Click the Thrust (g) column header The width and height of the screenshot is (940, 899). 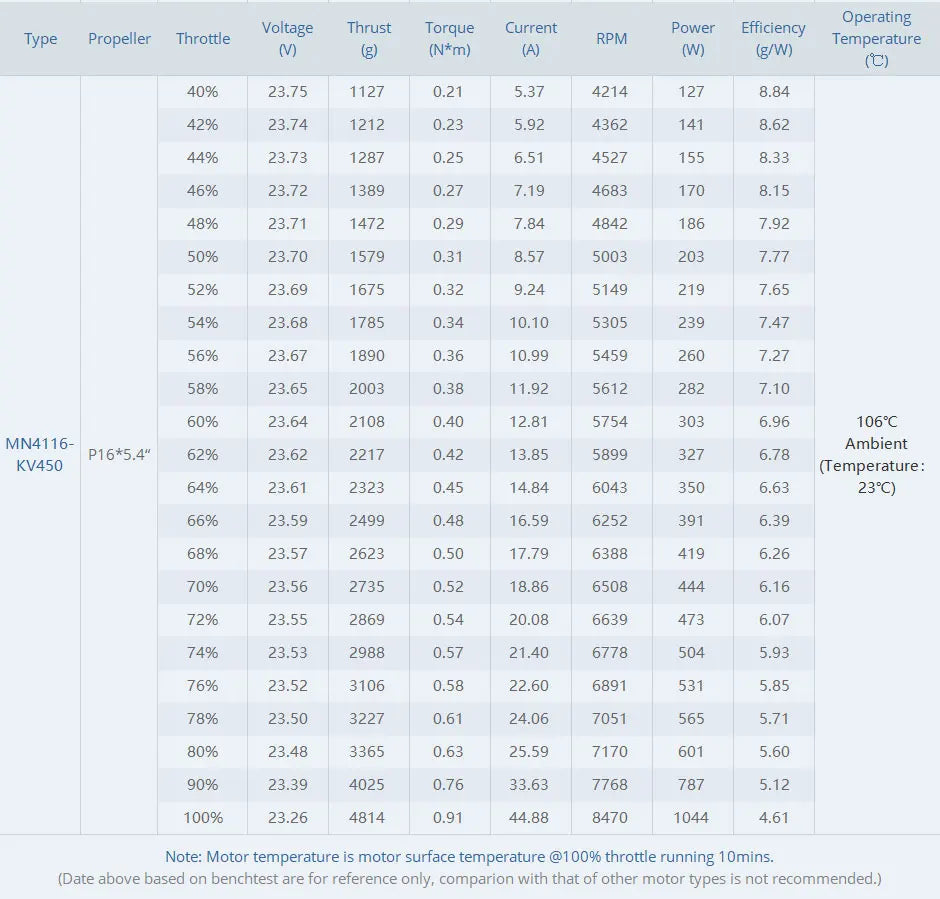pos(369,39)
